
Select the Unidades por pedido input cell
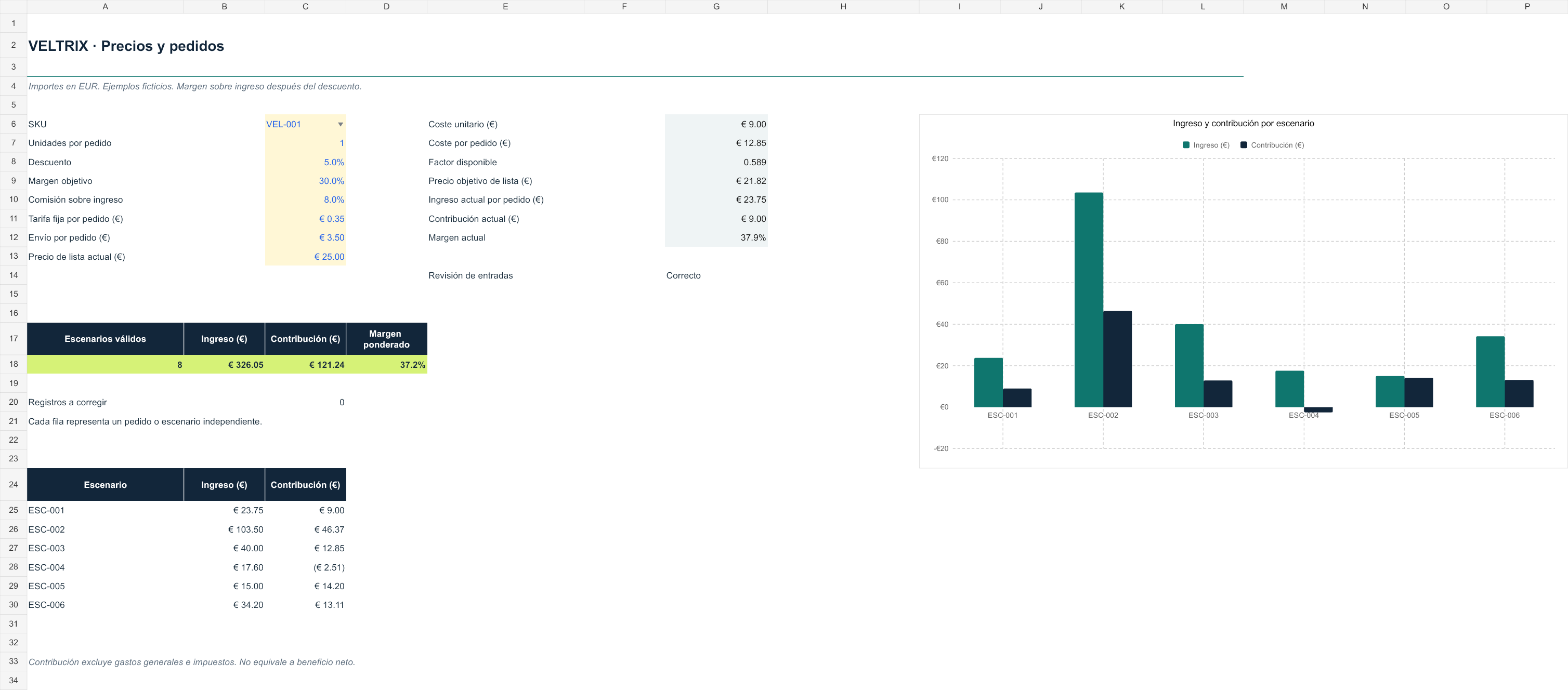coord(306,143)
